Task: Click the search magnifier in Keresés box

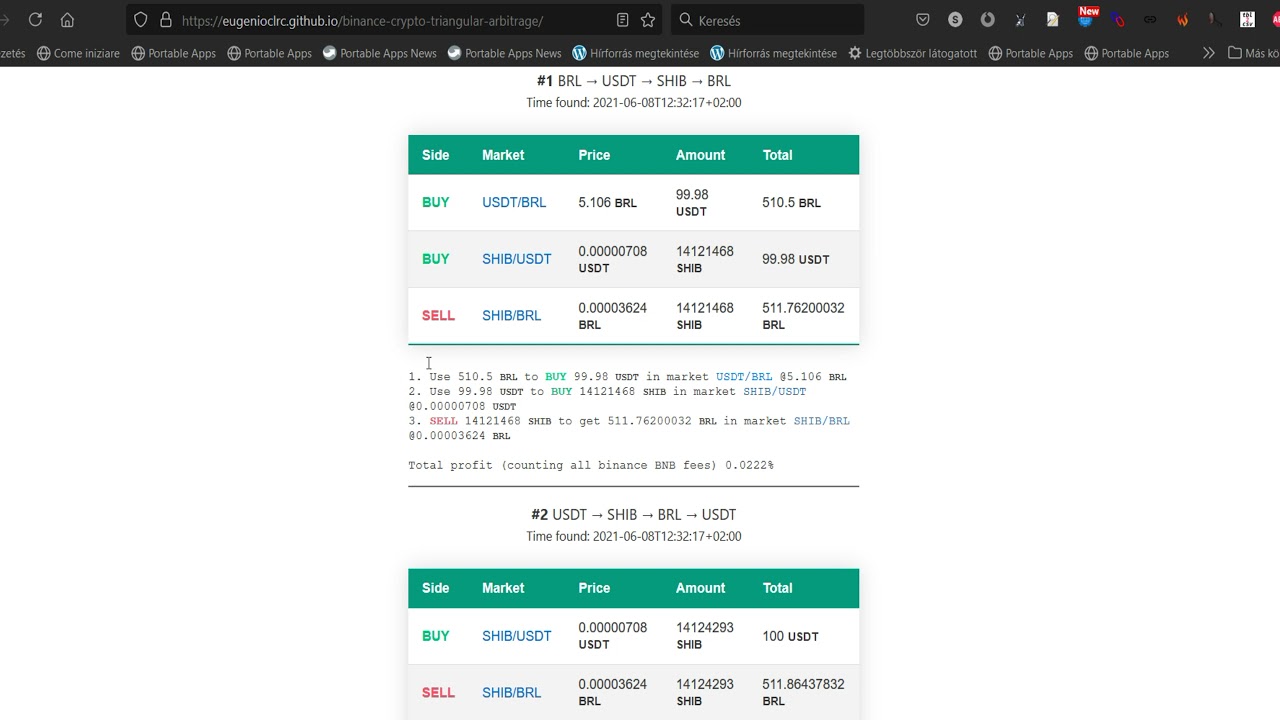Action: pyautogui.click(x=686, y=20)
